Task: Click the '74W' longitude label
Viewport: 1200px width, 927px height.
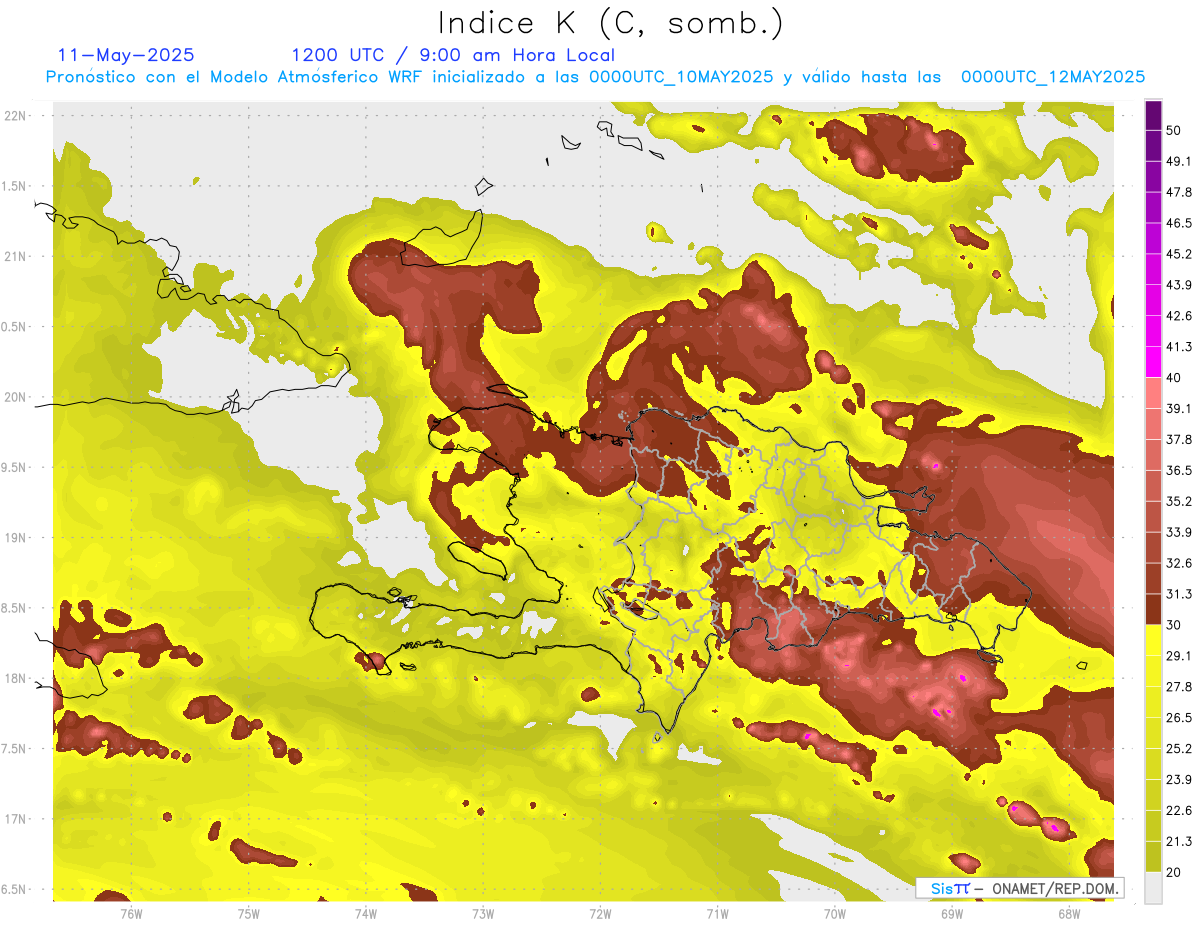Action: pos(365,913)
